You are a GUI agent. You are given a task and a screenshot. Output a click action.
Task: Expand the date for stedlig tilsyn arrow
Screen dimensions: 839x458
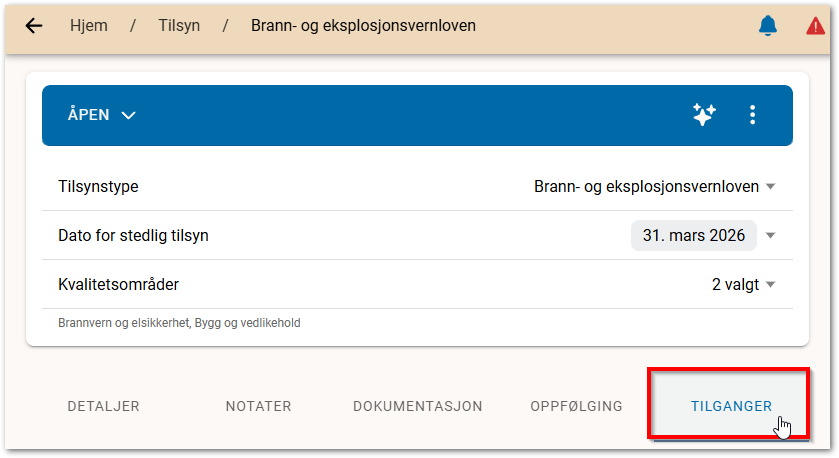[770, 236]
